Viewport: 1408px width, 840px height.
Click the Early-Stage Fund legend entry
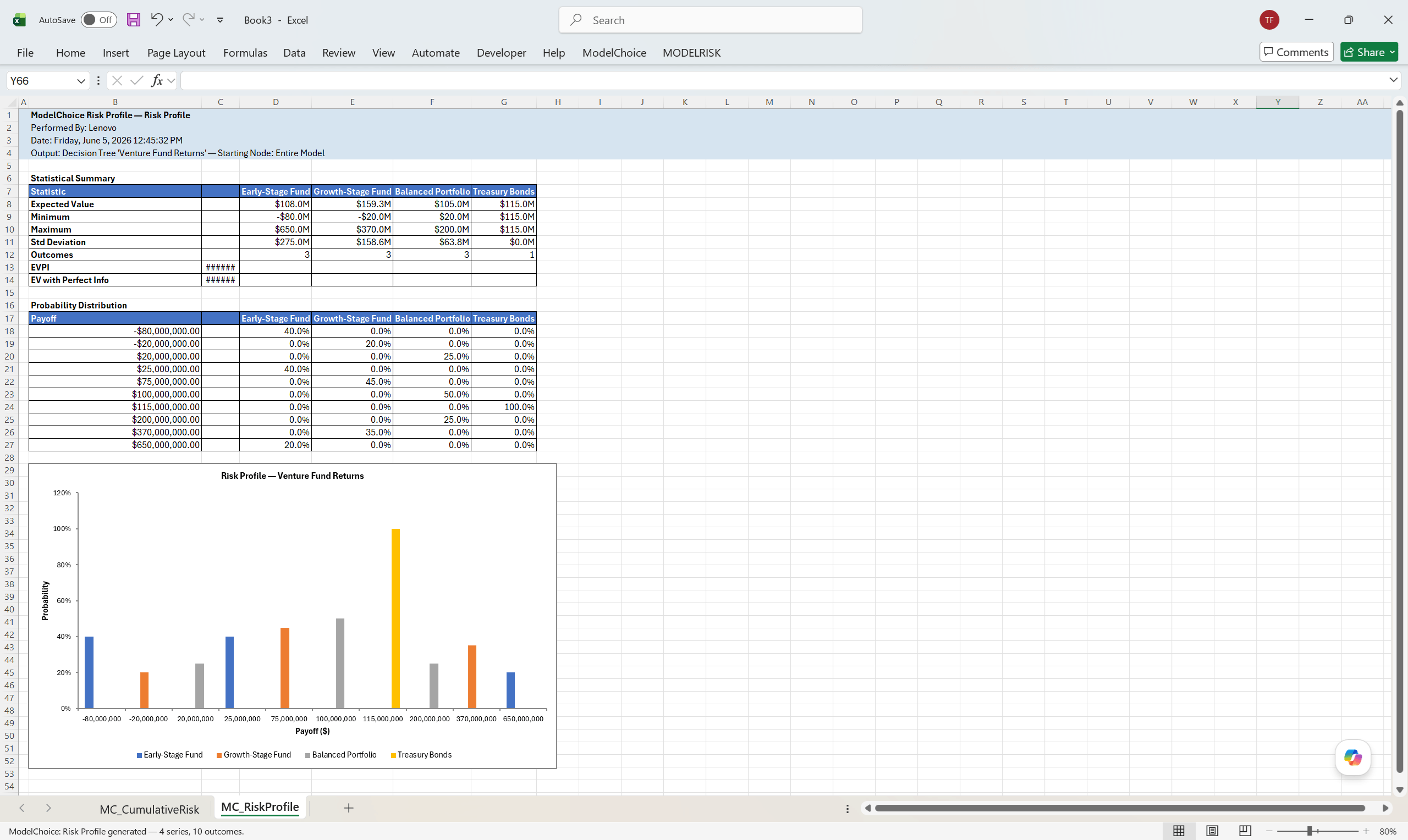pos(170,755)
